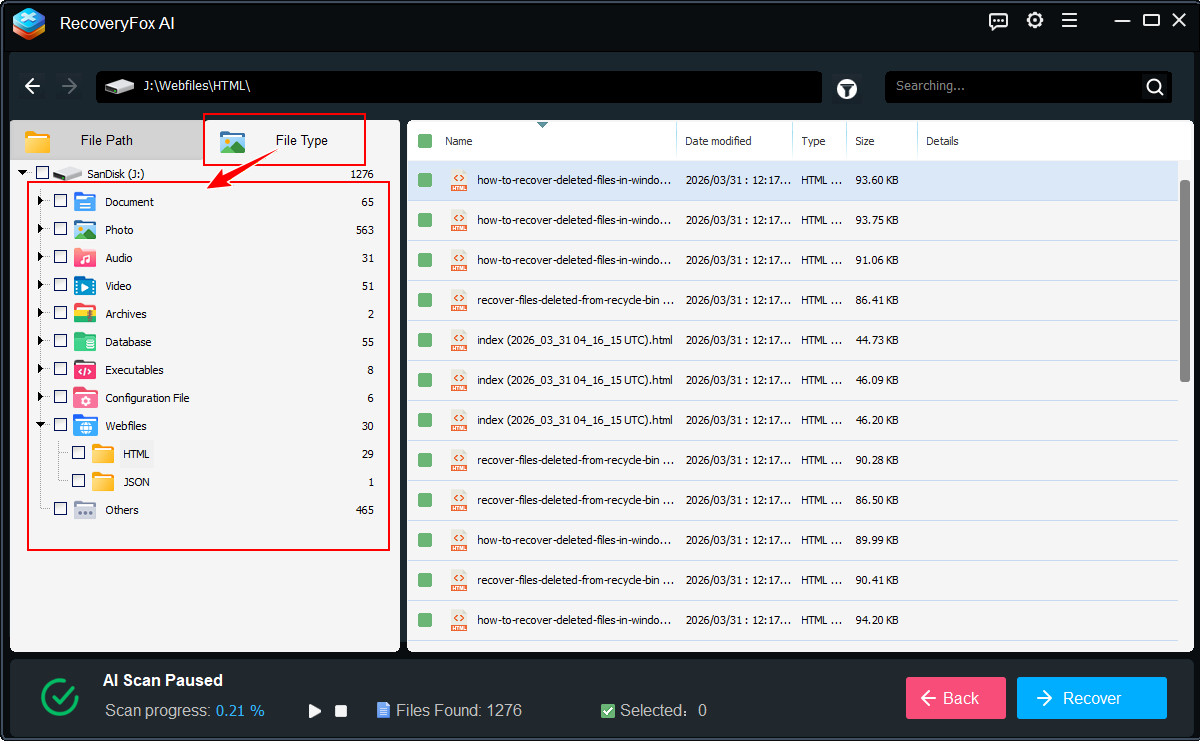Click the file list vertical scrollbar
This screenshot has width=1200, height=750.
pos(1185,280)
